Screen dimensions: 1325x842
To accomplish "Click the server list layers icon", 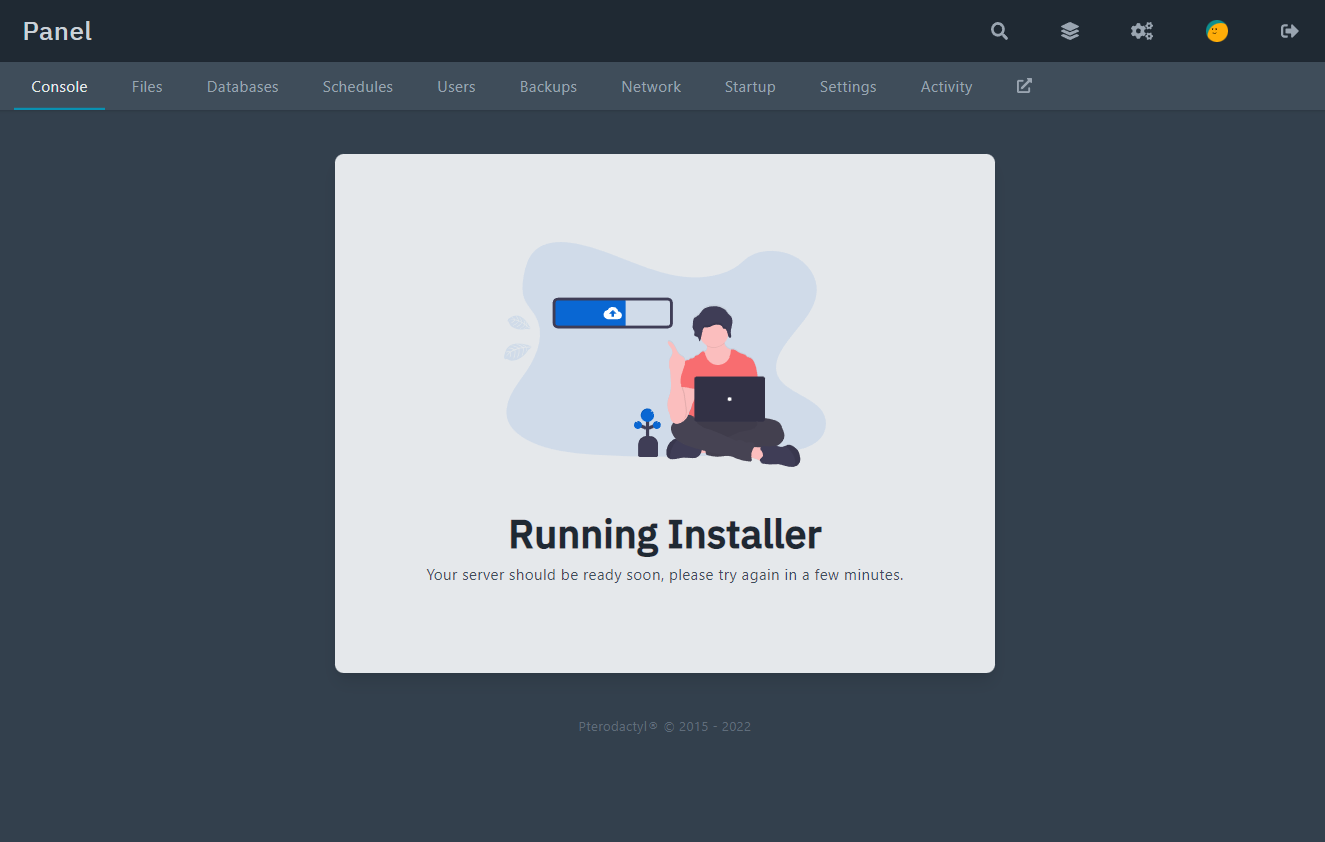I will [1070, 31].
